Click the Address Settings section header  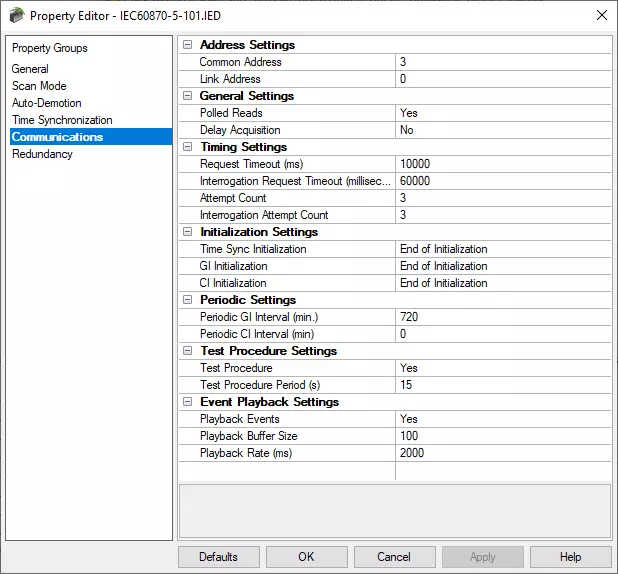[x=247, y=45]
